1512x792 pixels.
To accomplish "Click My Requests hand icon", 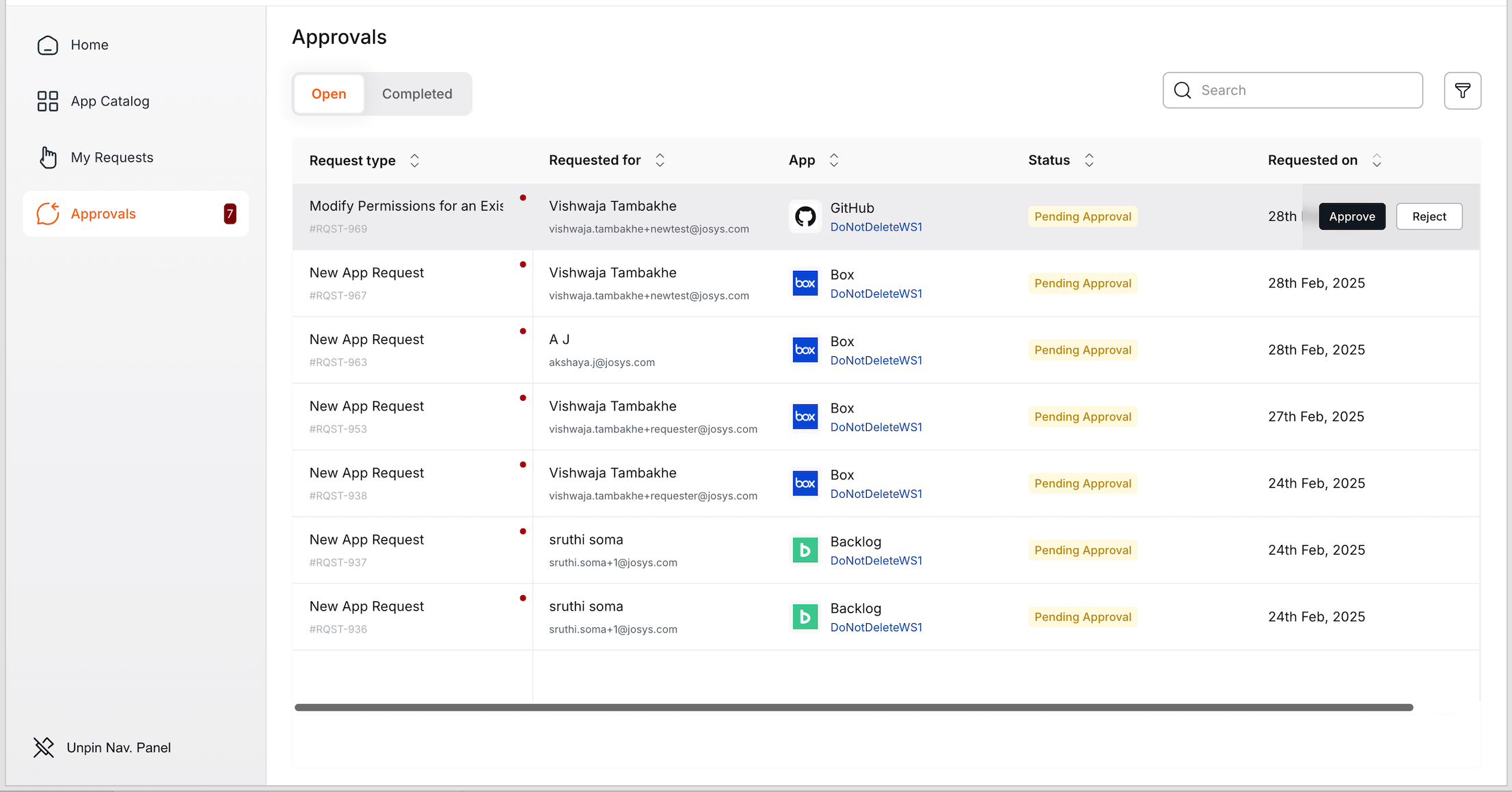I will coord(47,157).
